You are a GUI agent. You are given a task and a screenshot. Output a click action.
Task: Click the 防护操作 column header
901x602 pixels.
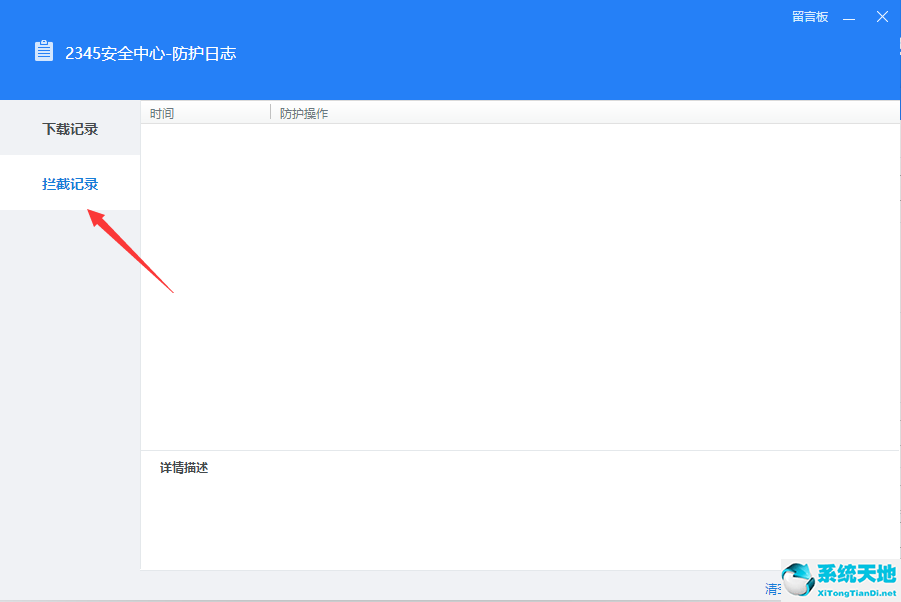point(304,113)
